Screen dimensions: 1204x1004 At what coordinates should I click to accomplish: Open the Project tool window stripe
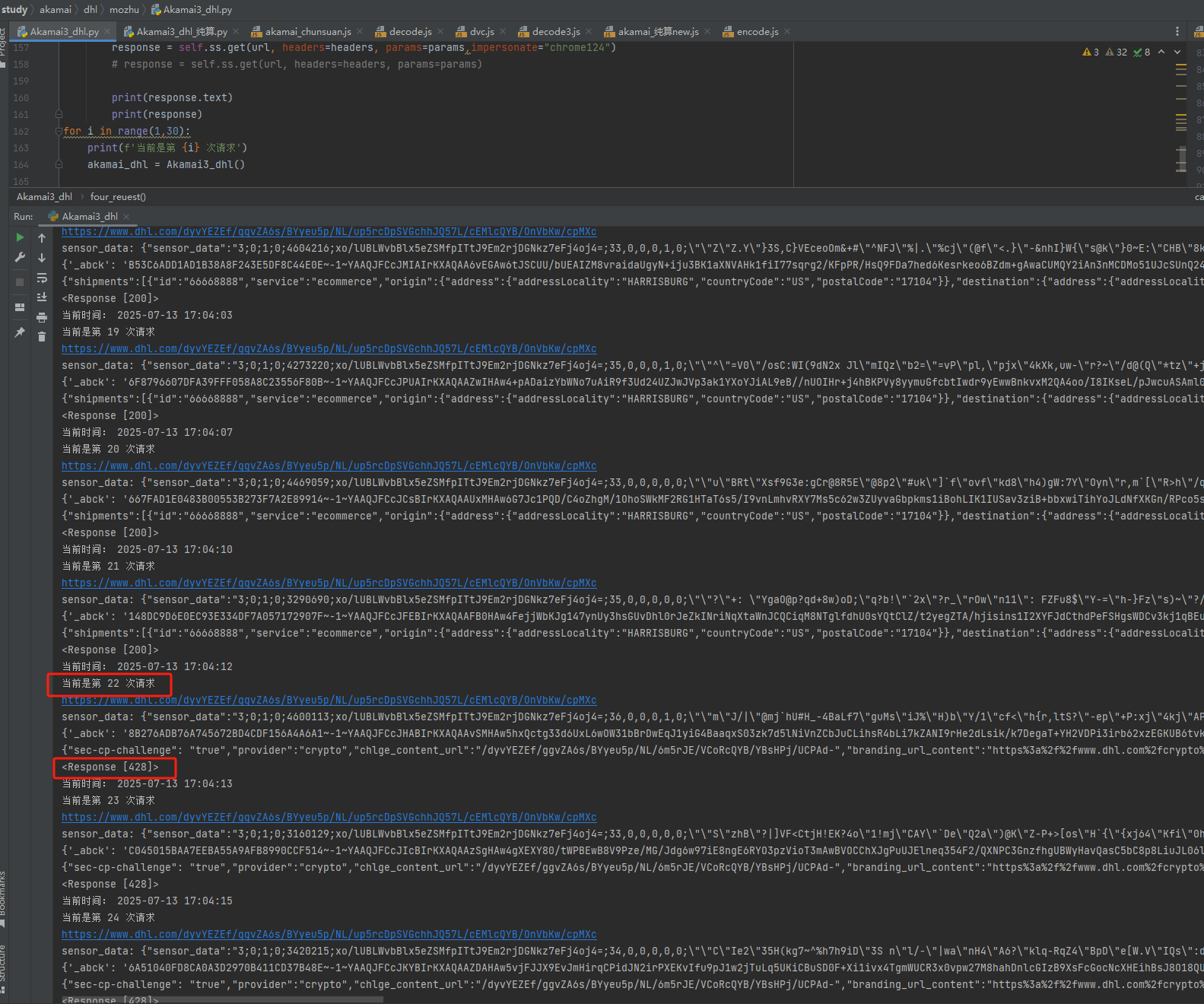[3, 46]
